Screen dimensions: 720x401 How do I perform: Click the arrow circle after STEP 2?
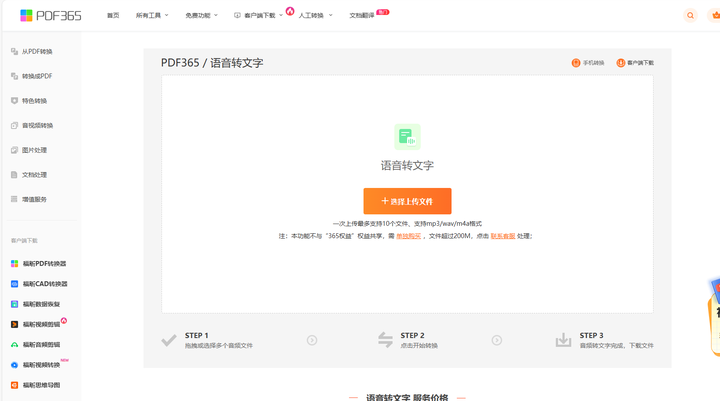(x=496, y=340)
